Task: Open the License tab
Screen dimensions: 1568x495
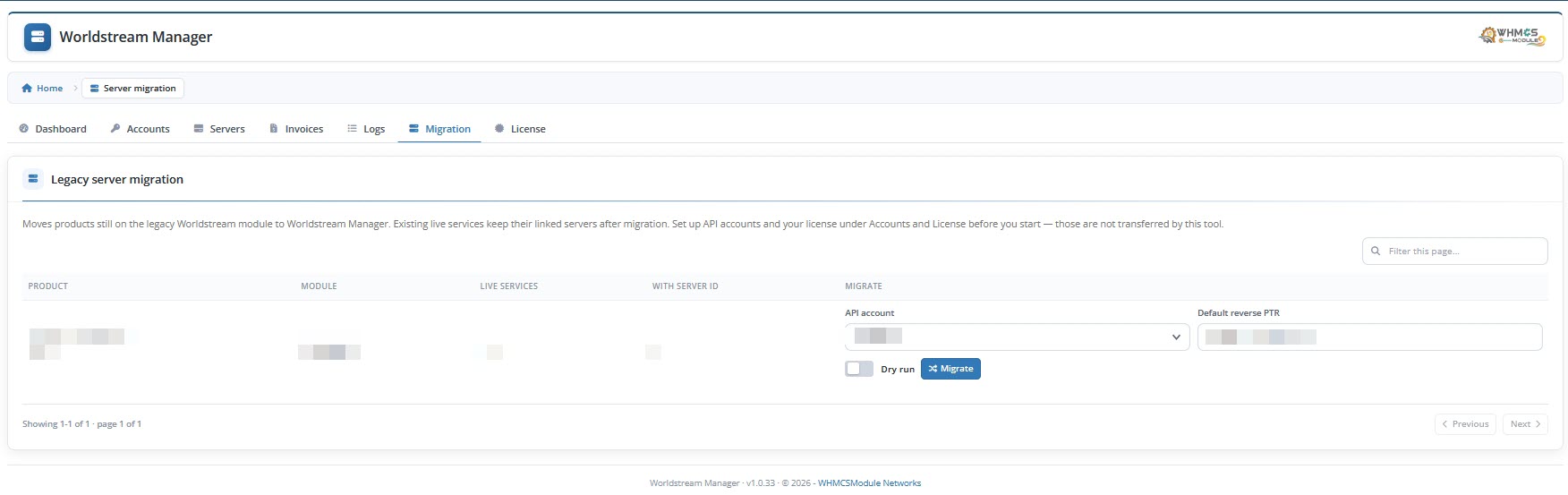Action: pyautogui.click(x=520, y=129)
